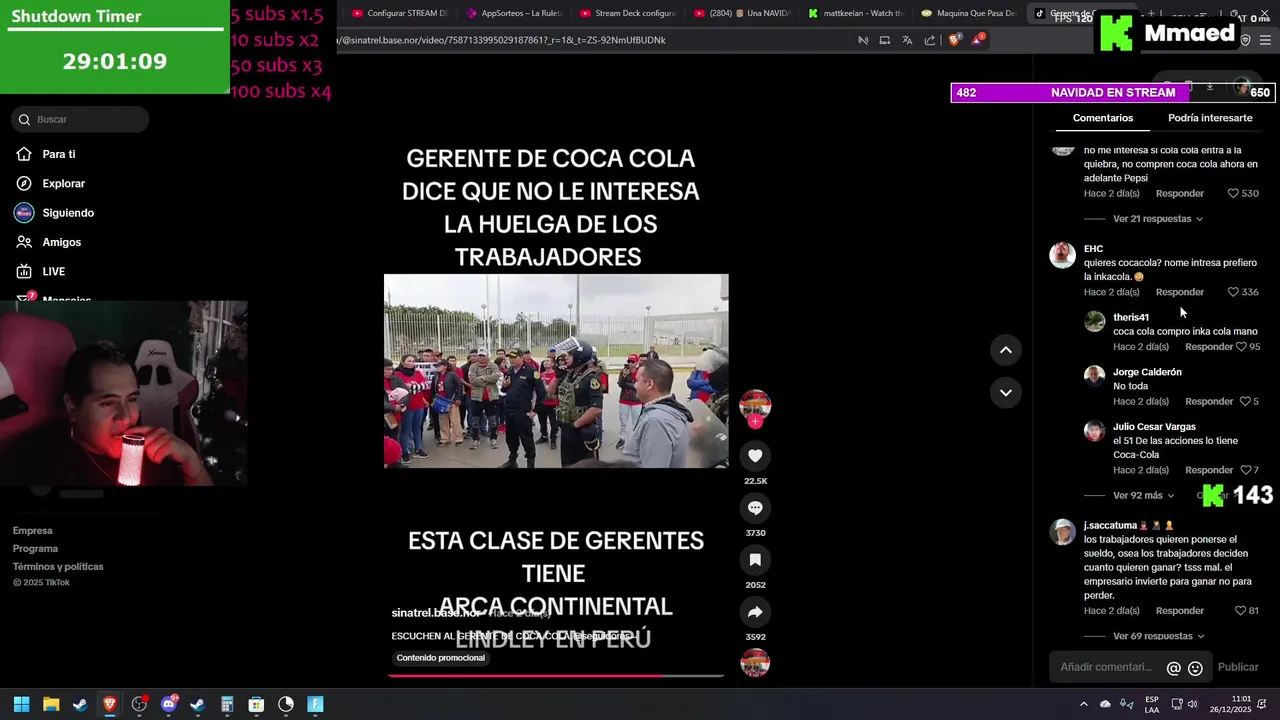Open Para ti feed

[x=59, y=154]
